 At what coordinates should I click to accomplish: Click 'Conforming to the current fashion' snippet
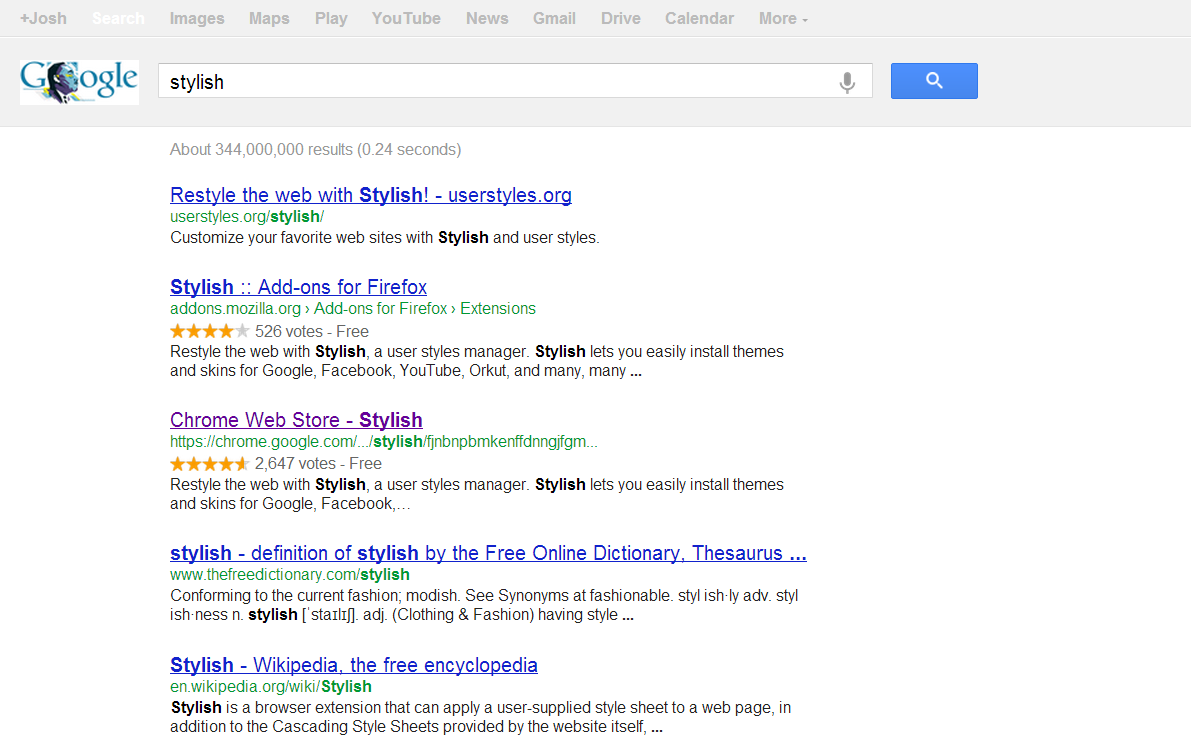(484, 605)
